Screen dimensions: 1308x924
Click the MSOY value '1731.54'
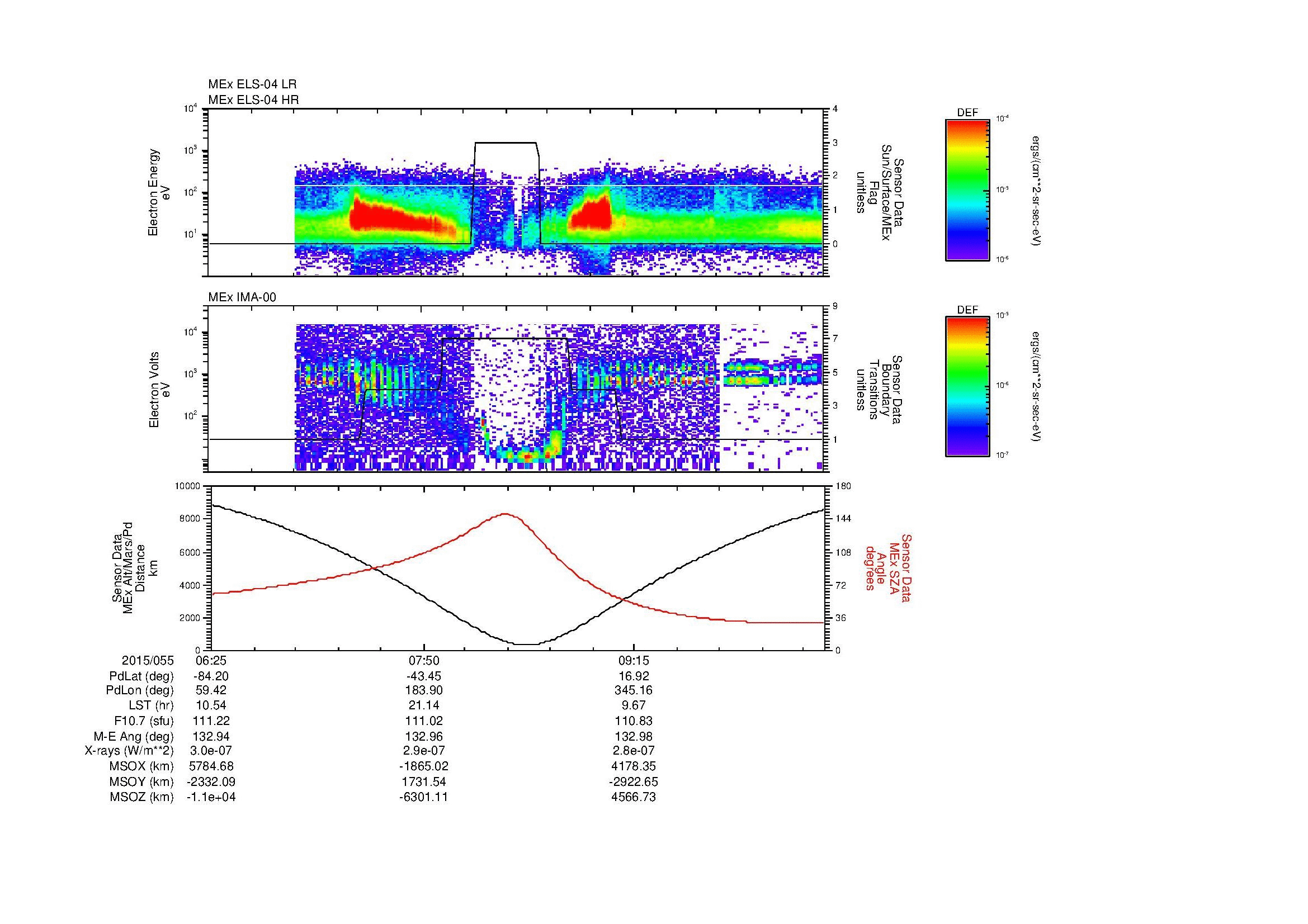[x=424, y=781]
